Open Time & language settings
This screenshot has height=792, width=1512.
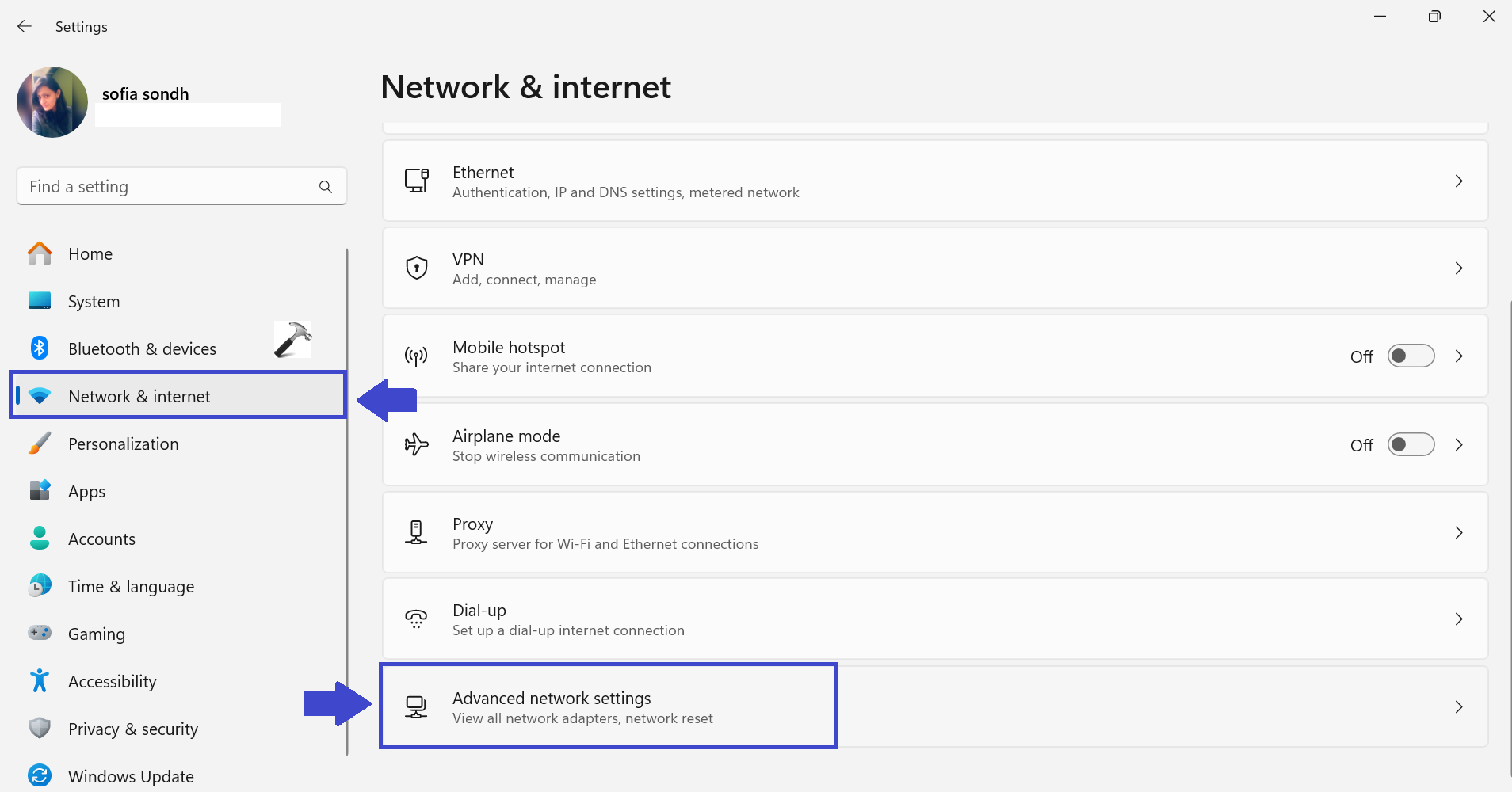[131, 587]
